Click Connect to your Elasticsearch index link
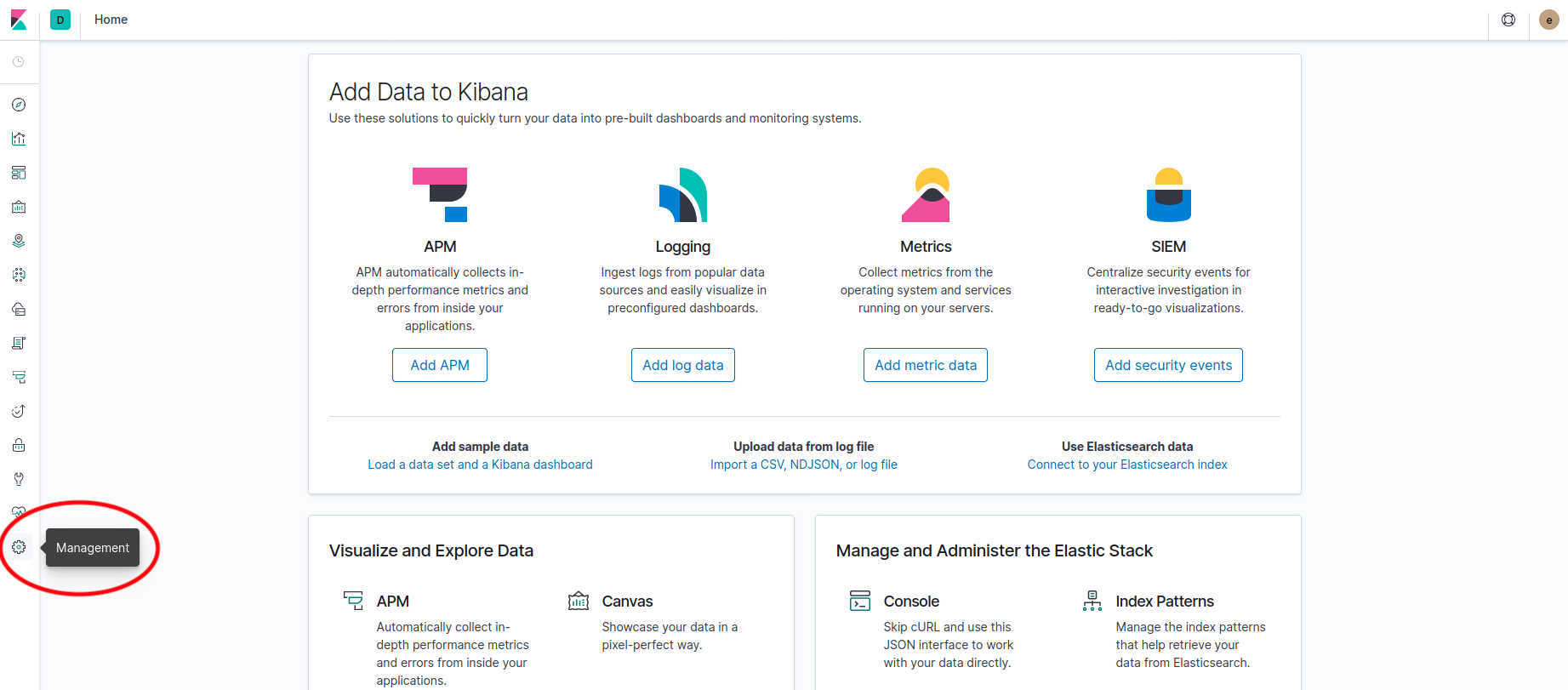This screenshot has width=1568, height=690. pos(1127,465)
